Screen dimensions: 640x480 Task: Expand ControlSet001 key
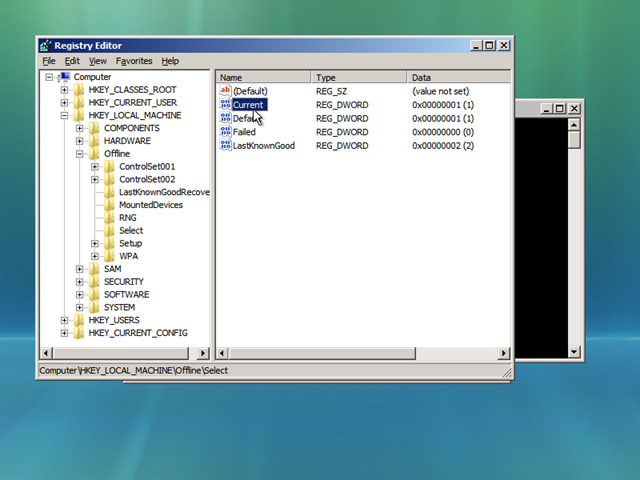pyautogui.click(x=95, y=167)
